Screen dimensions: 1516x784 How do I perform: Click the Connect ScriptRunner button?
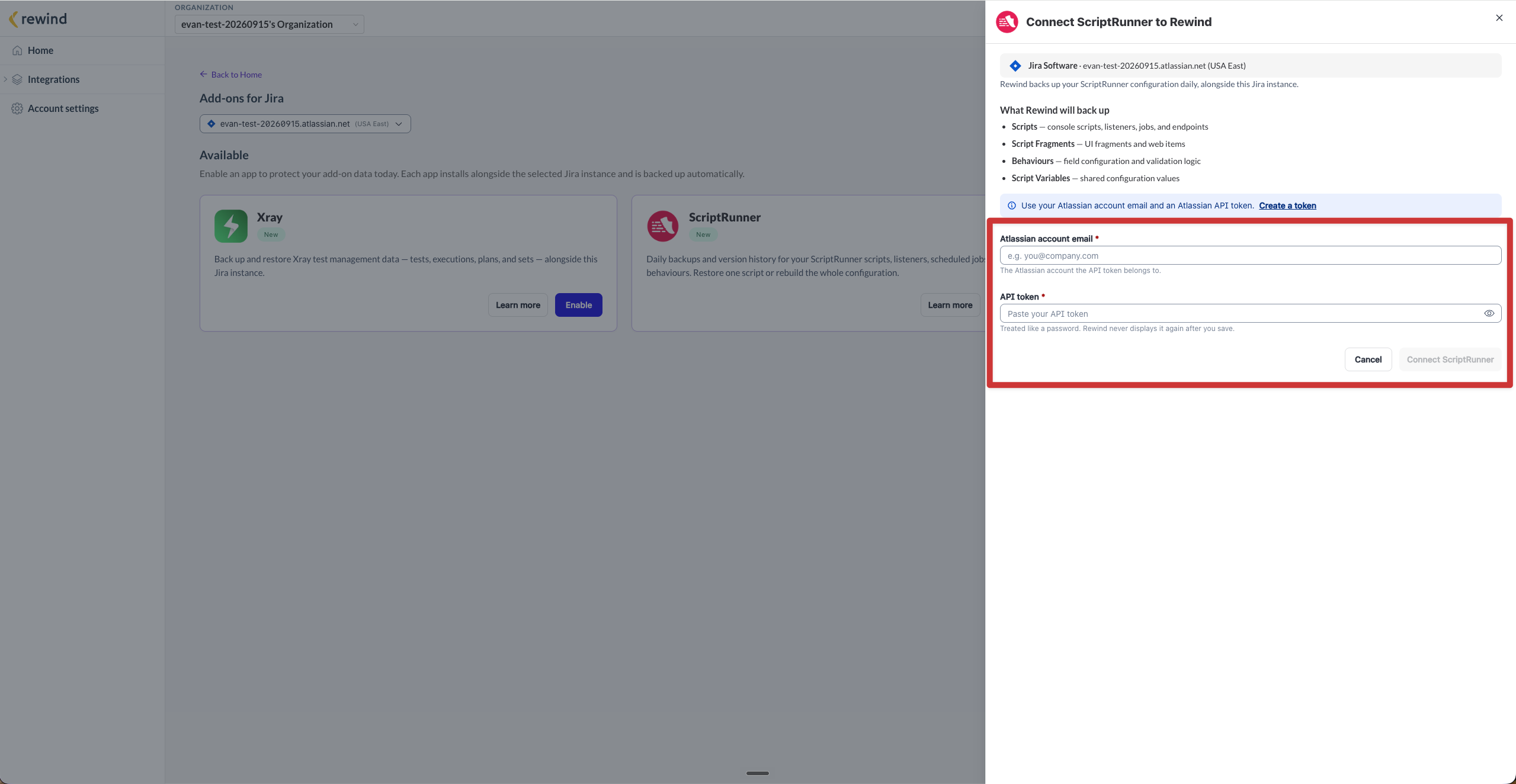1450,359
